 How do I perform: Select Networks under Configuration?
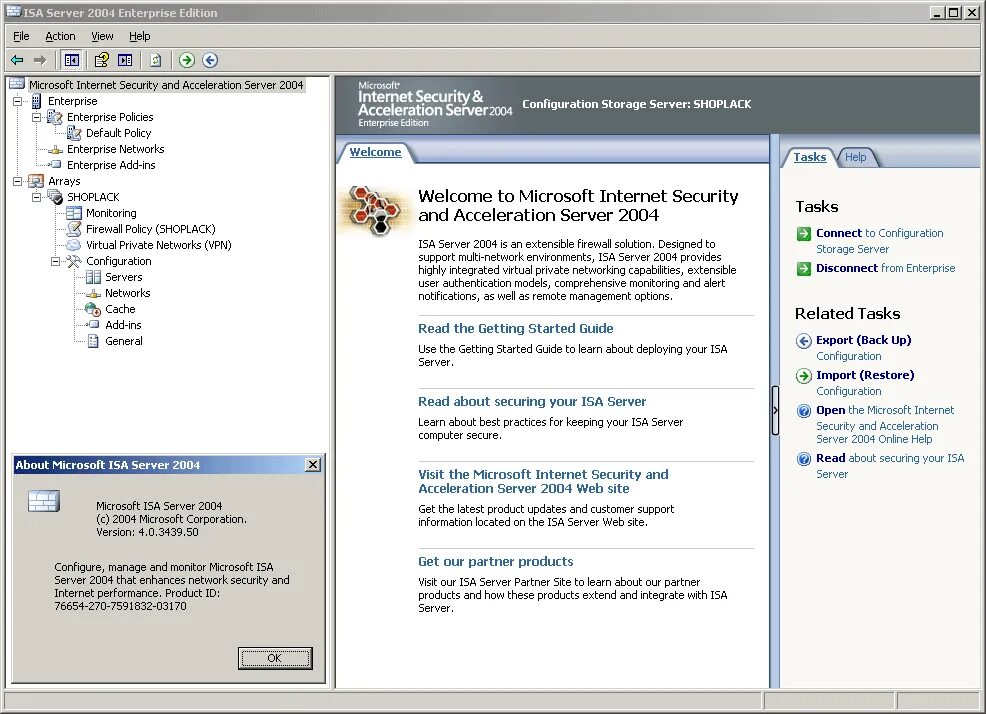tap(128, 293)
